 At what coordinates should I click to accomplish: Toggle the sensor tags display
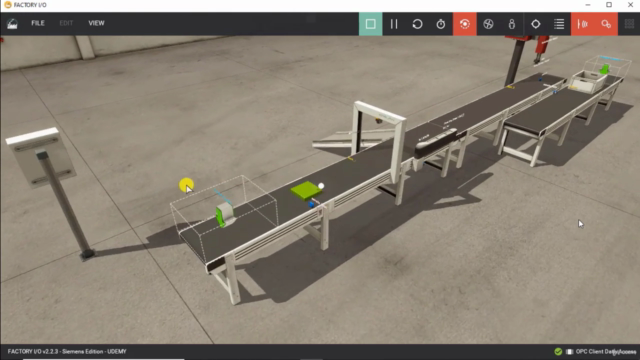pyautogui.click(x=582, y=24)
